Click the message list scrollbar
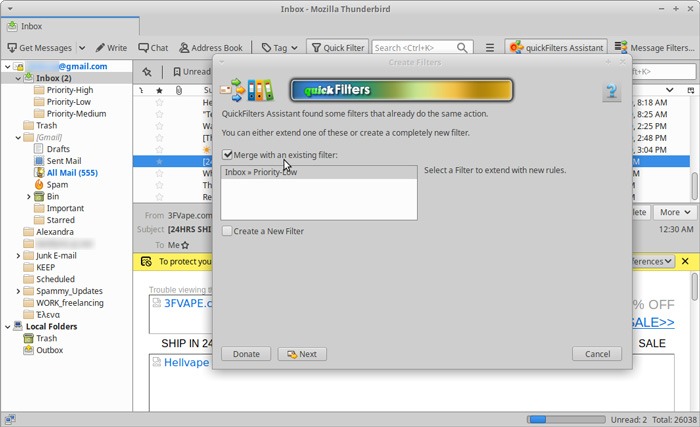The height and width of the screenshot is (427, 700). pos(695,185)
